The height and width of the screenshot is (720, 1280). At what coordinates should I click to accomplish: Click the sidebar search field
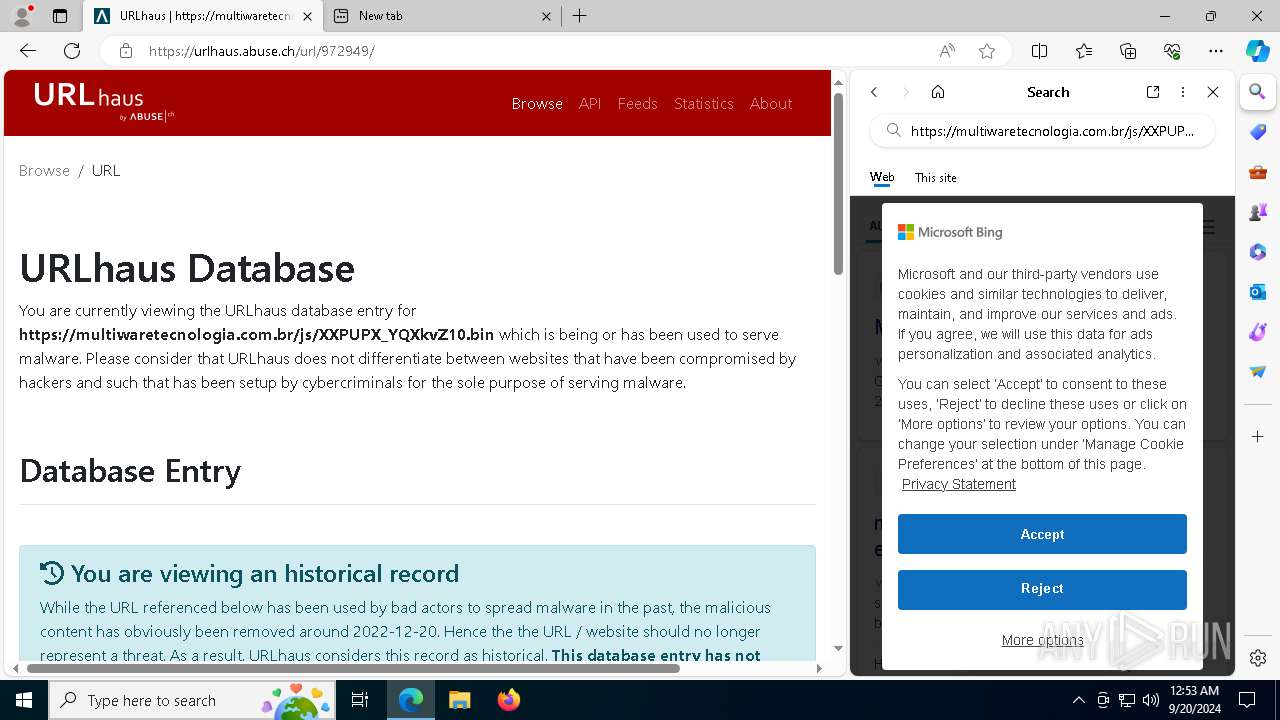pyautogui.click(x=1042, y=130)
